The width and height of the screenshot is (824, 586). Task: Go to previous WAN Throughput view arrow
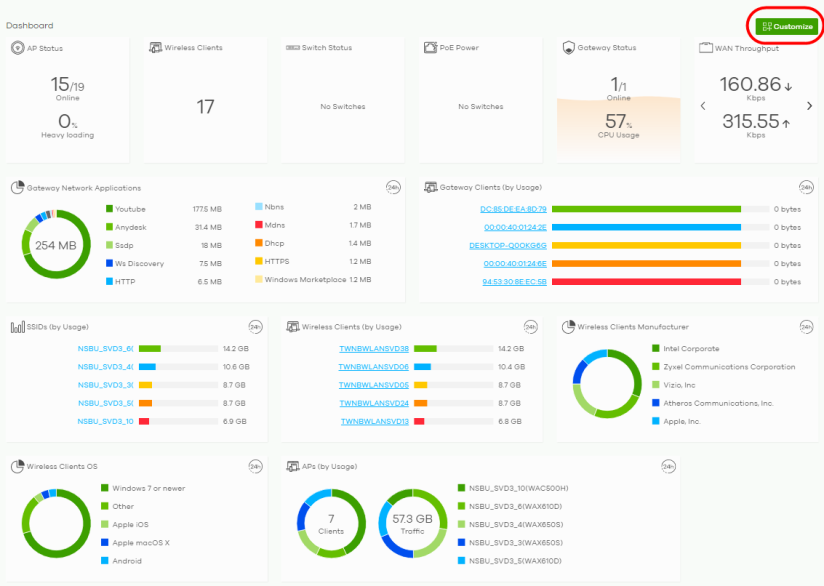point(702,106)
